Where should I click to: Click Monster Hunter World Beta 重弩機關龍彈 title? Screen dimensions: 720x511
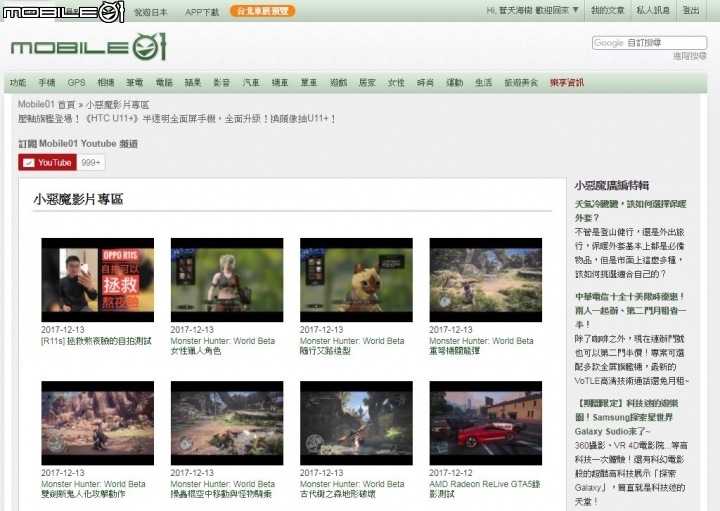click(x=481, y=346)
